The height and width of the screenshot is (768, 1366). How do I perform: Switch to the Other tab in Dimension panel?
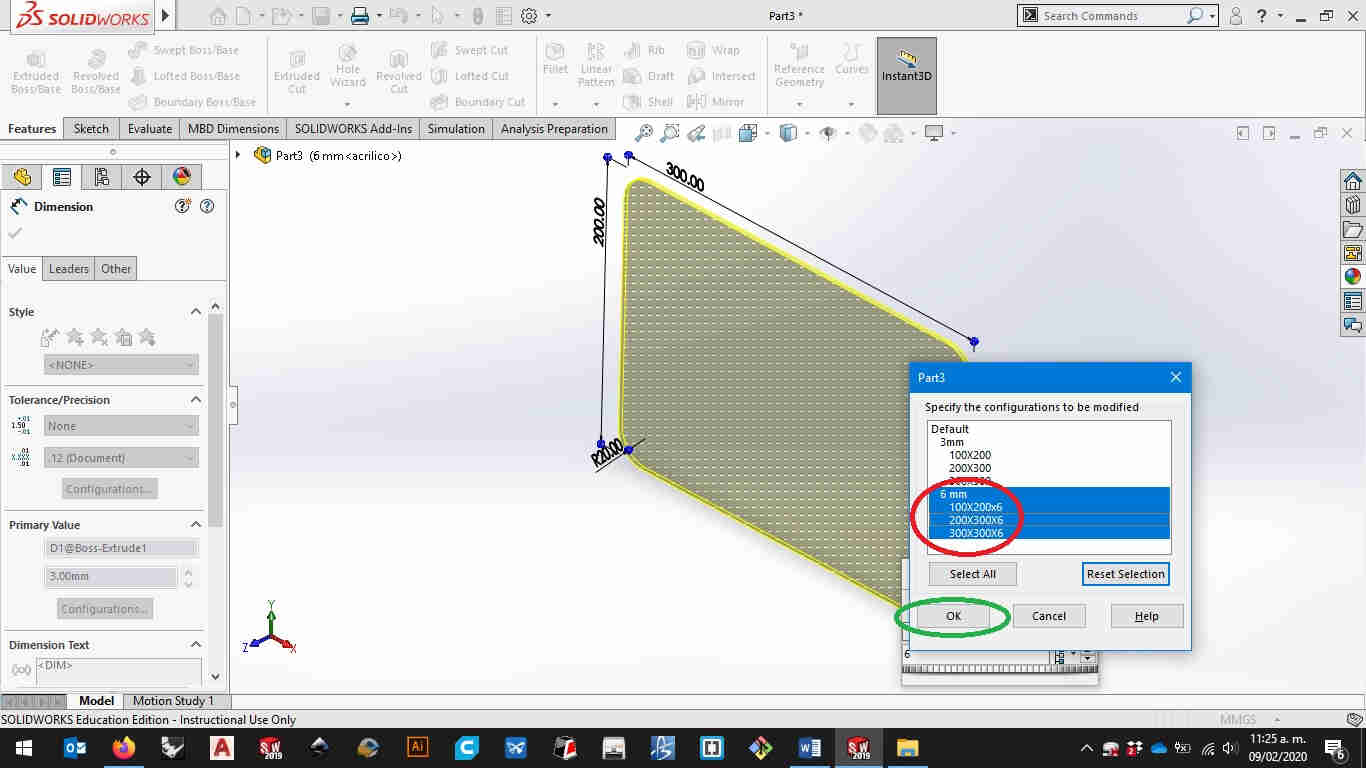pyautogui.click(x=116, y=269)
